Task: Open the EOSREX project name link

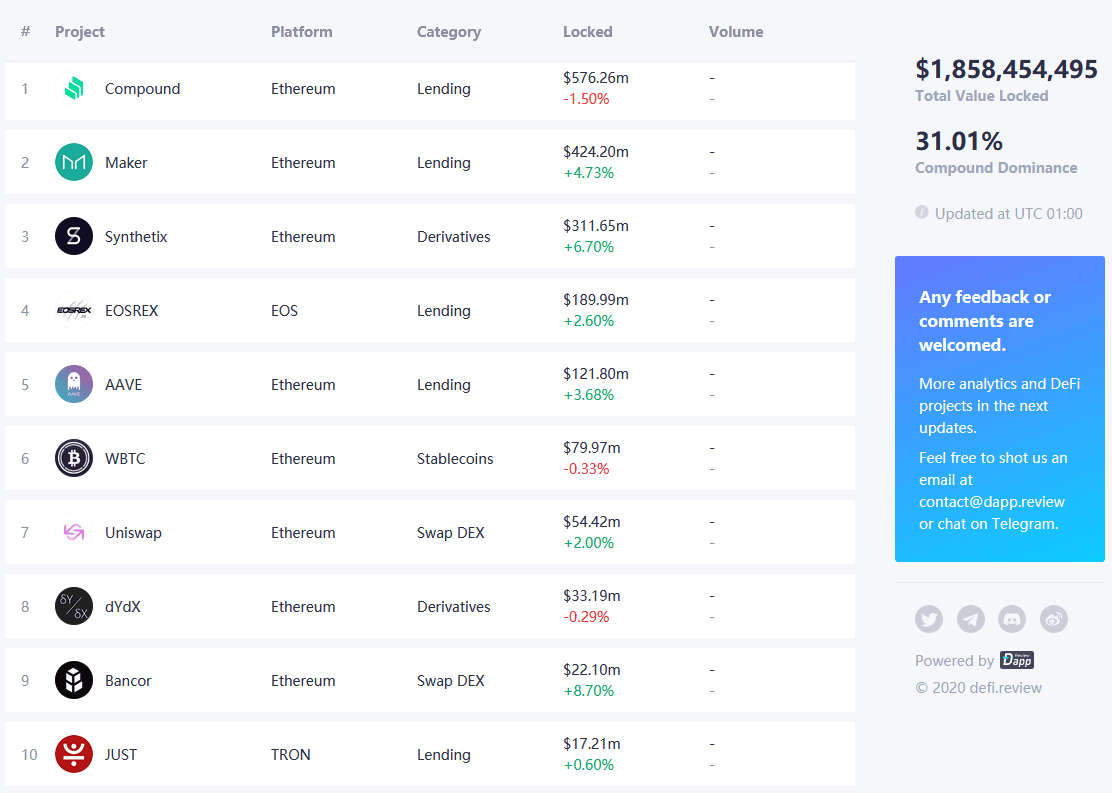Action: click(131, 311)
